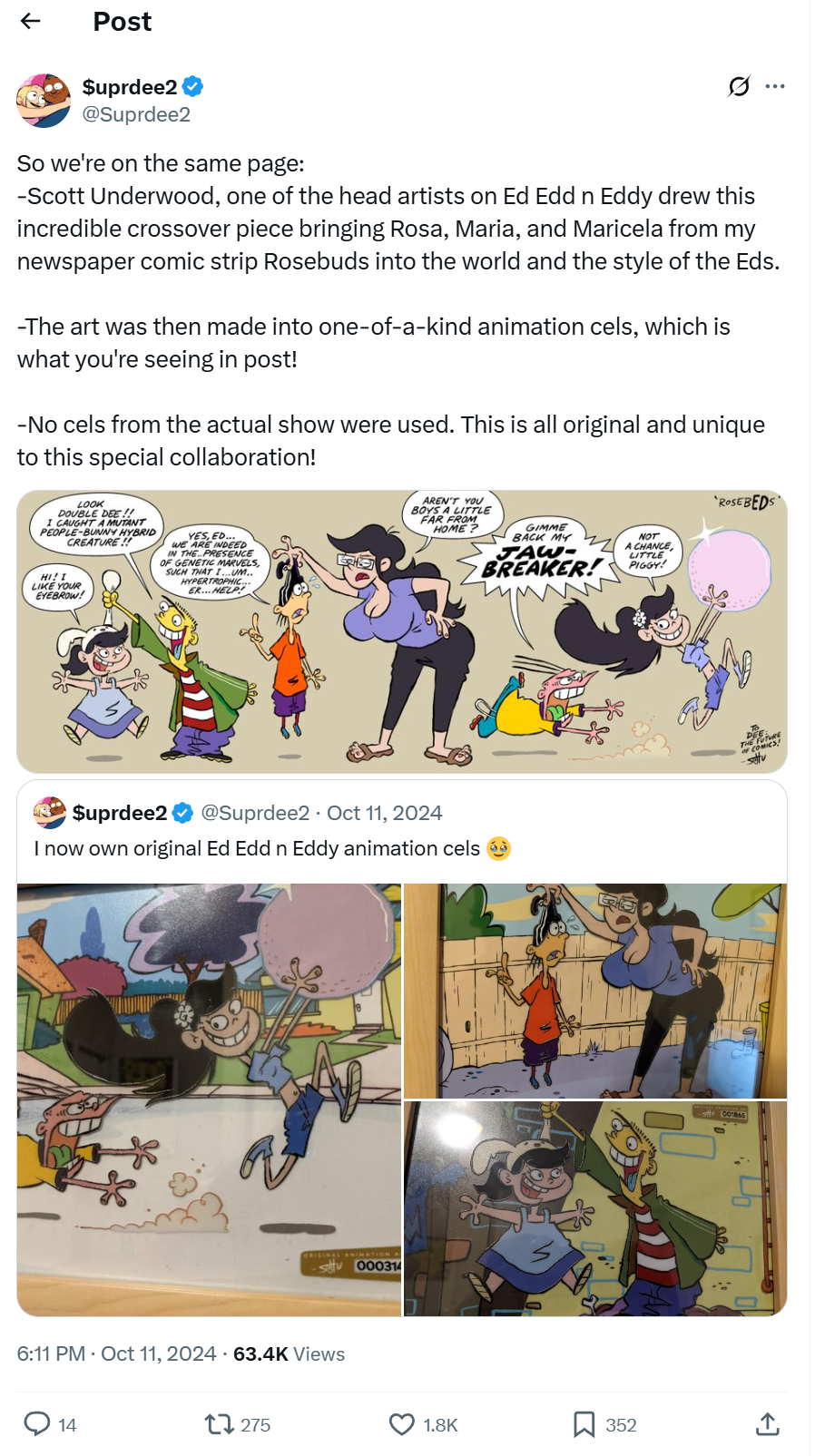
Task: Open cel photo of Ed and little girl
Action: click(x=595, y=1208)
